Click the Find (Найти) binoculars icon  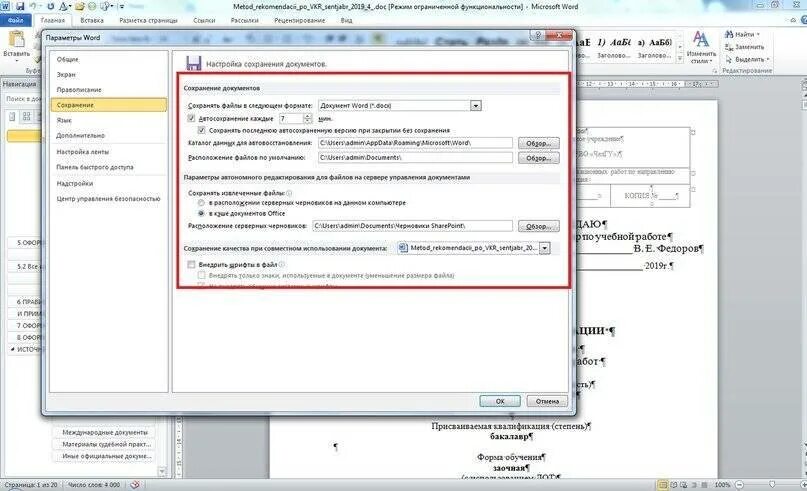729,34
